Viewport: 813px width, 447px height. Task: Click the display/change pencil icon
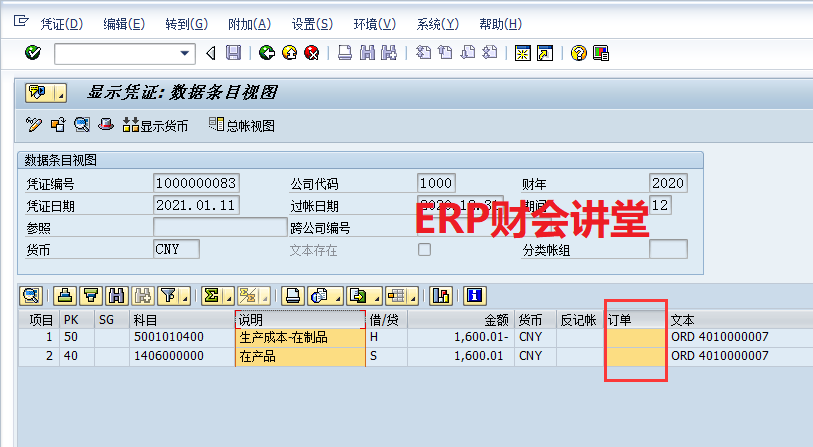point(34,125)
